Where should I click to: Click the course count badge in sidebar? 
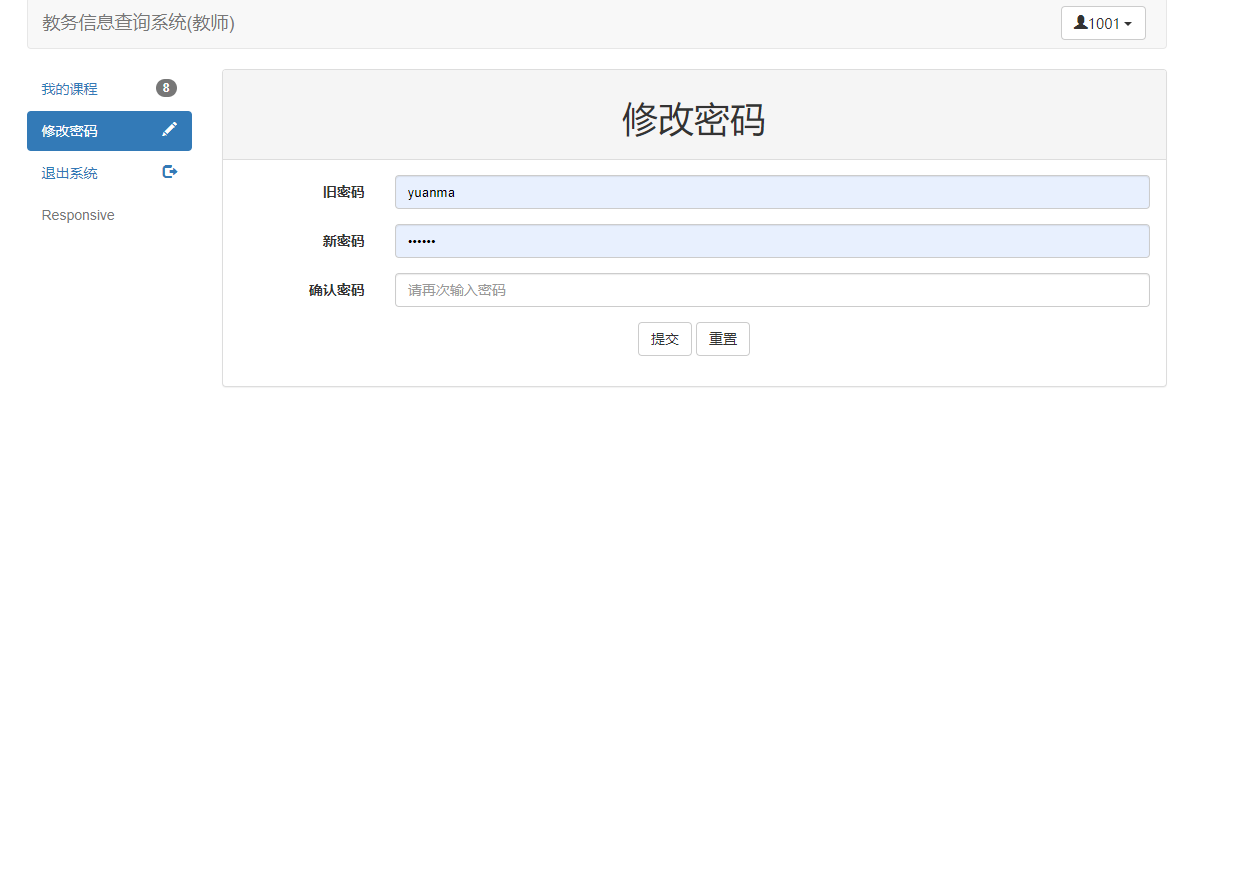click(165, 87)
